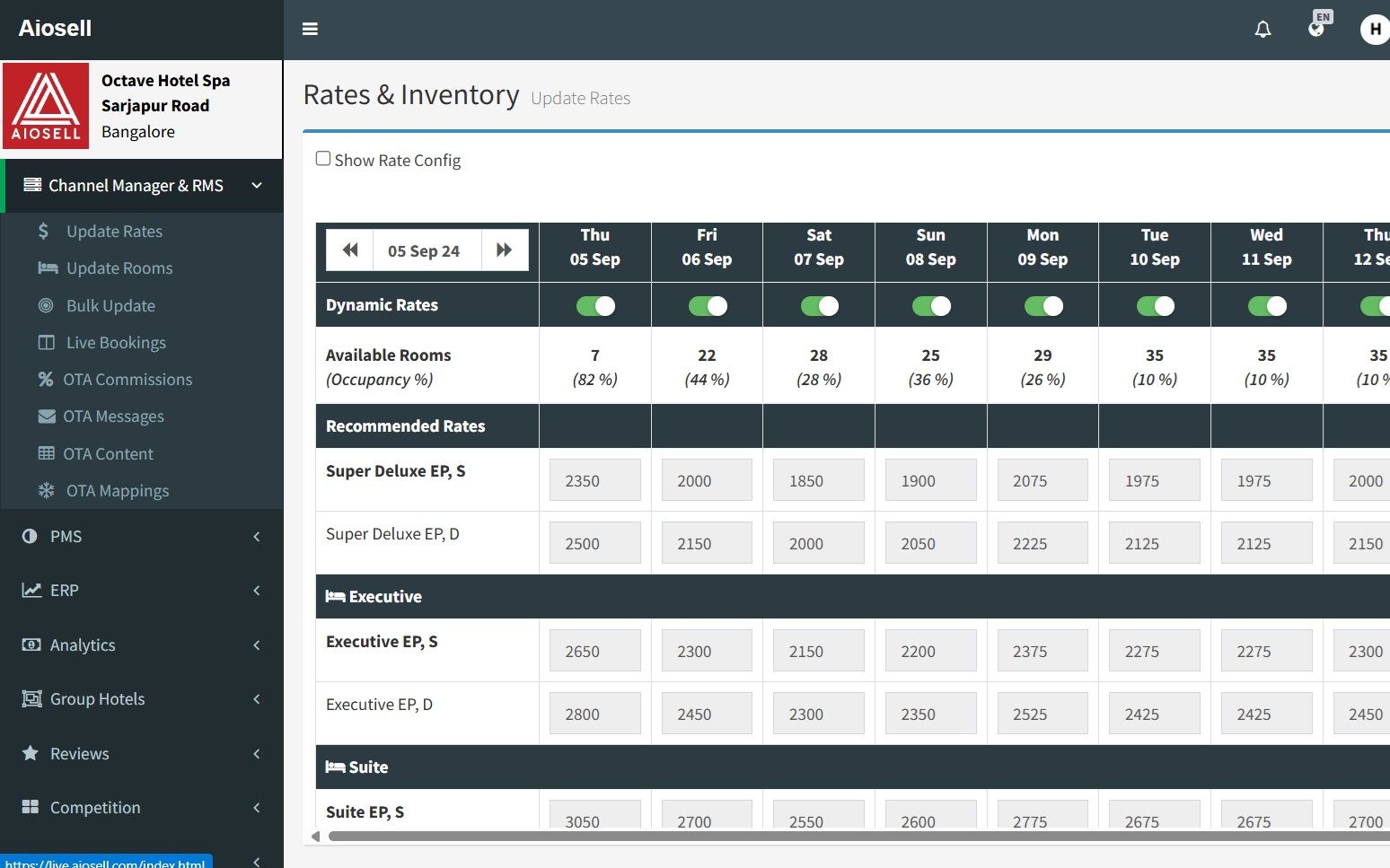The width and height of the screenshot is (1390, 868).
Task: Toggle Dynamic Rates for Thu 05 Sep
Action: tap(595, 306)
